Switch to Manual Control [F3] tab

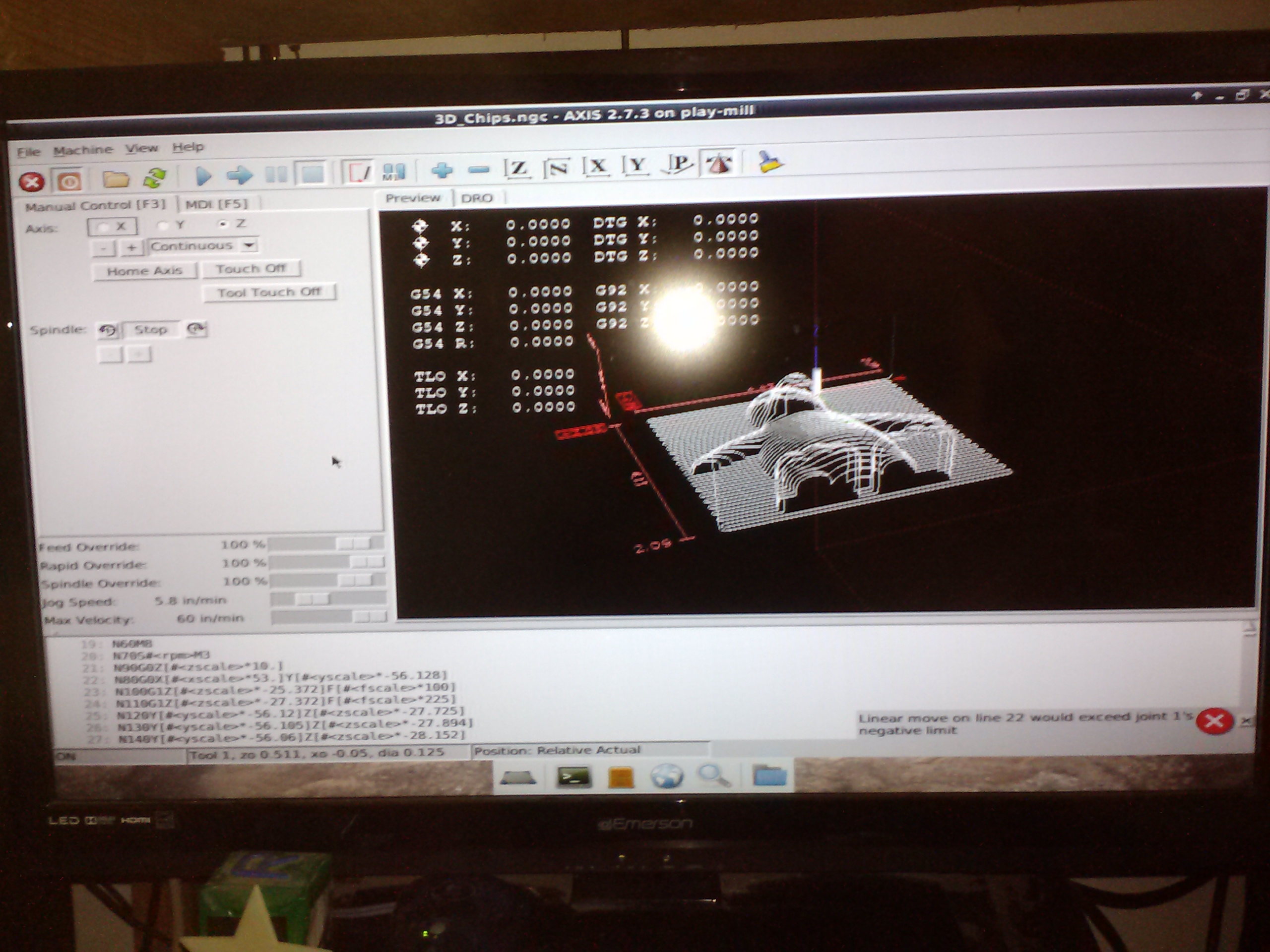(95, 205)
